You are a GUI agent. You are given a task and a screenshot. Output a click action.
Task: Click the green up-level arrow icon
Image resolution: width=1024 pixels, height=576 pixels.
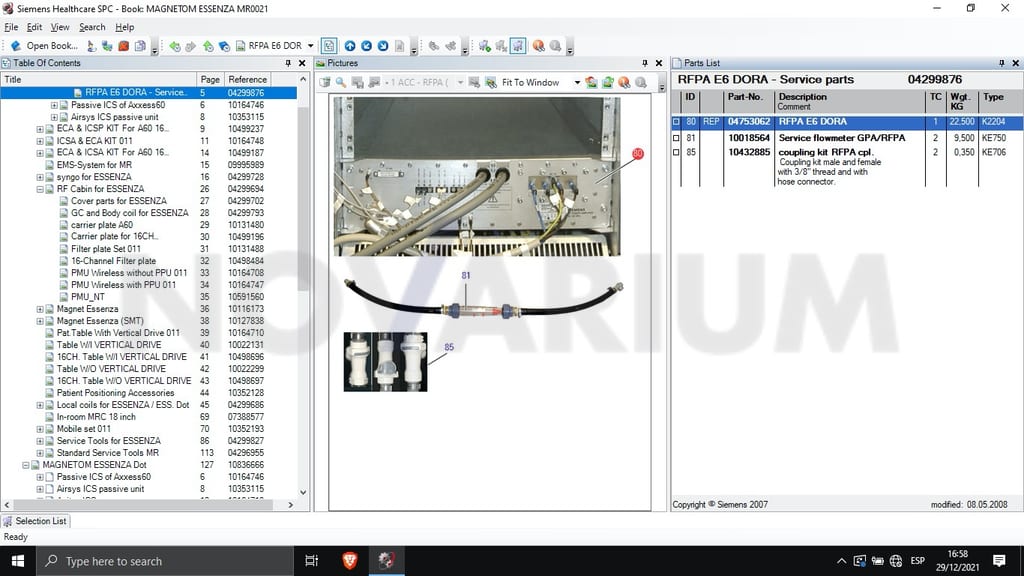point(208,46)
